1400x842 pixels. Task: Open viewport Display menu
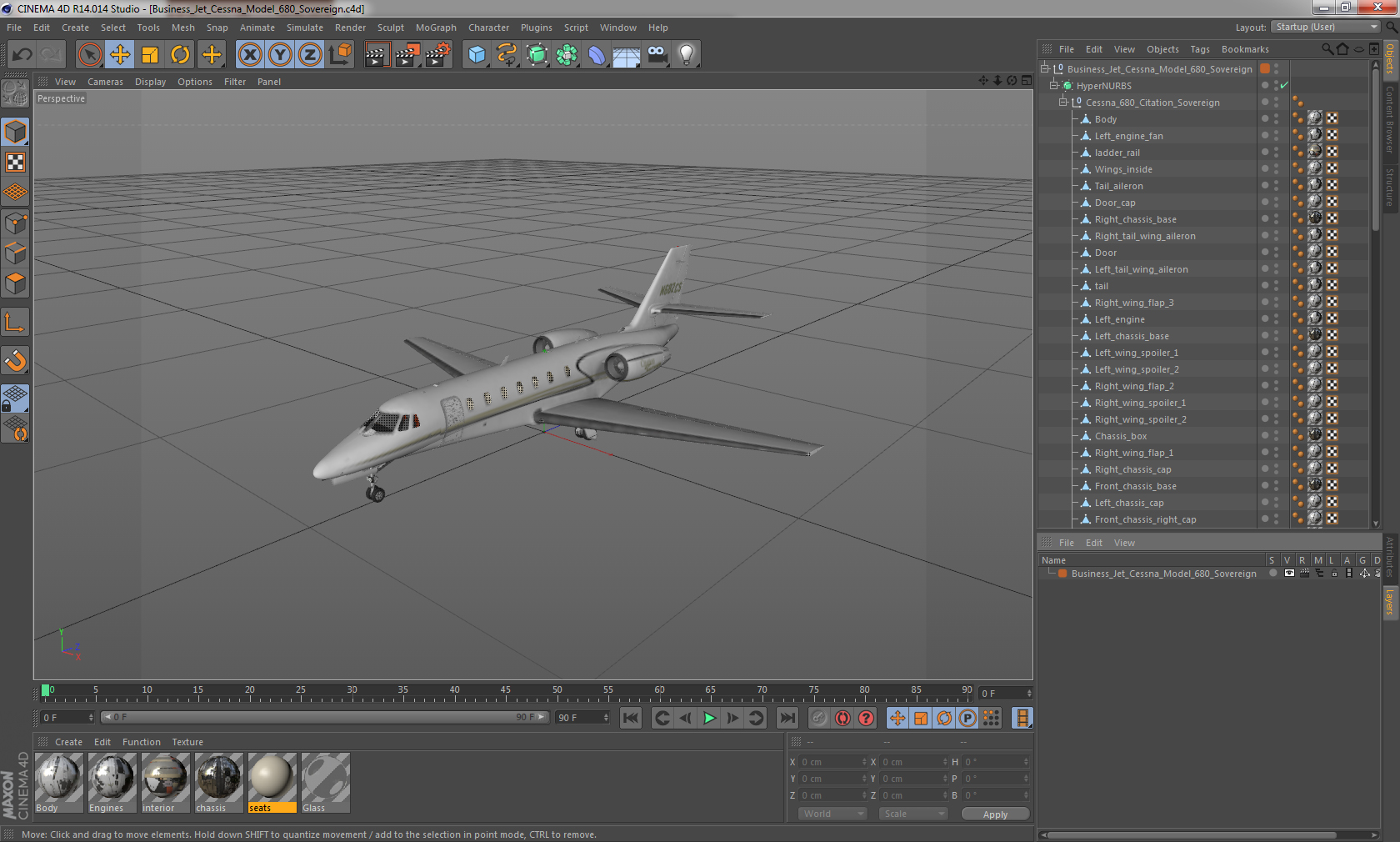(150, 82)
